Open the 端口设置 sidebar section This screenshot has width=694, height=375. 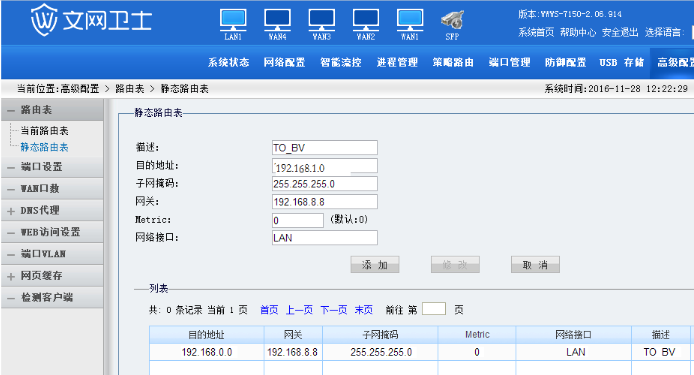[52, 167]
